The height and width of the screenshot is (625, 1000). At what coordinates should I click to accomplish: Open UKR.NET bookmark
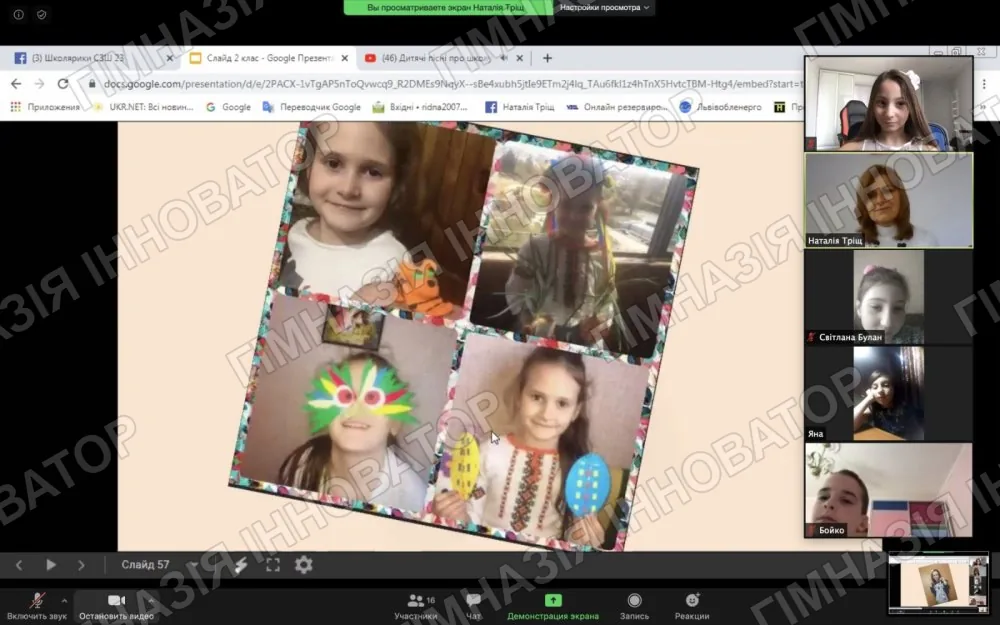point(143,107)
